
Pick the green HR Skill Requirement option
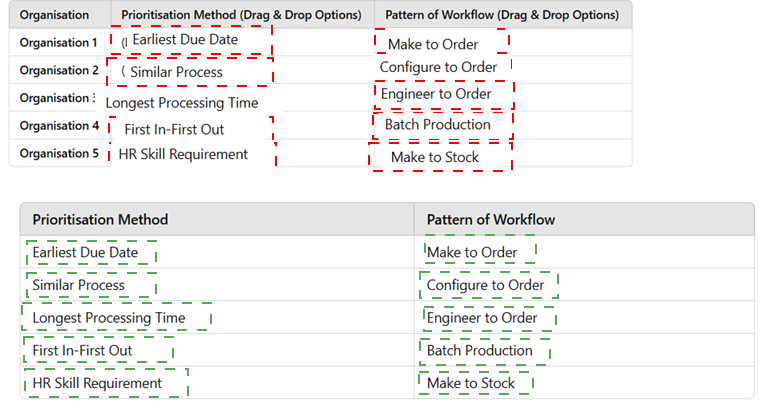pyautogui.click(x=106, y=383)
